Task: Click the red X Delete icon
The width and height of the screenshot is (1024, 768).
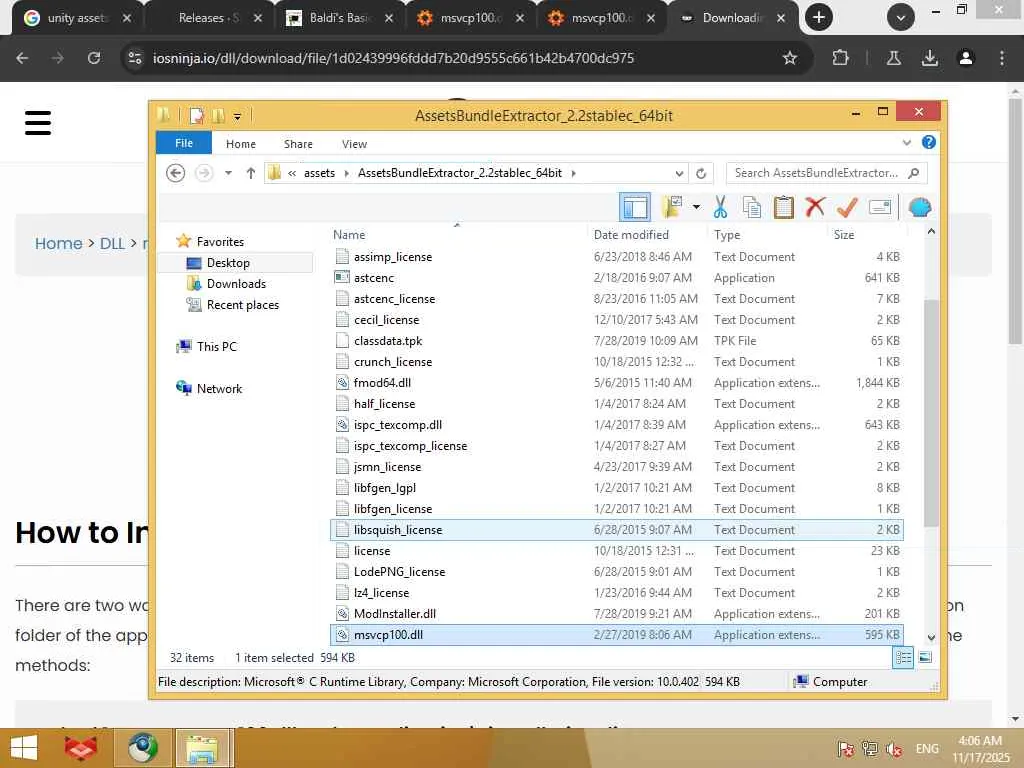Action: point(814,208)
